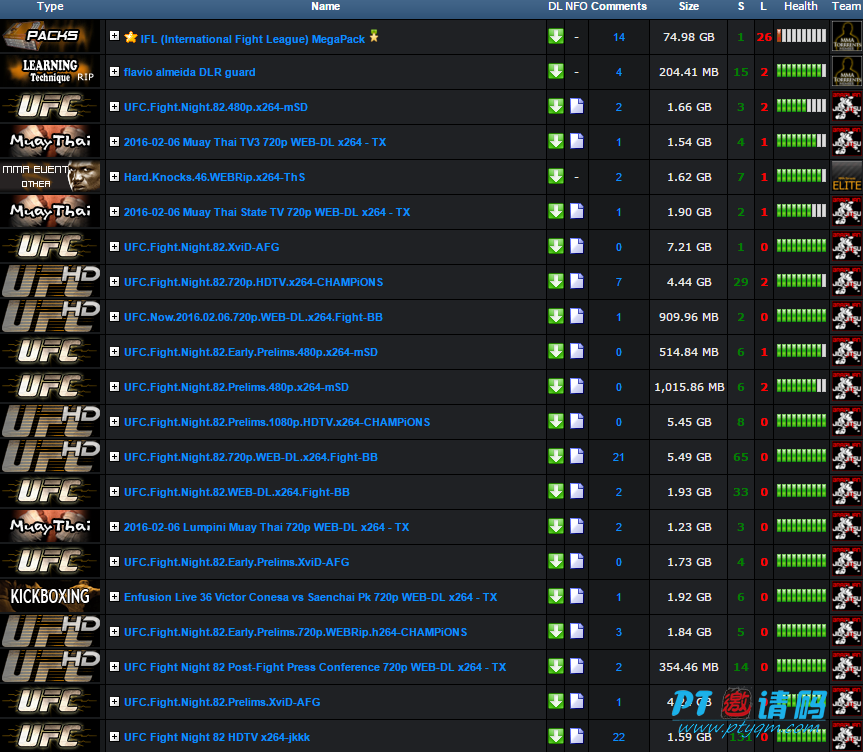Open 2016-02-06 Muay Thai TV3 720p link
863x752 pixels.
pos(255,142)
